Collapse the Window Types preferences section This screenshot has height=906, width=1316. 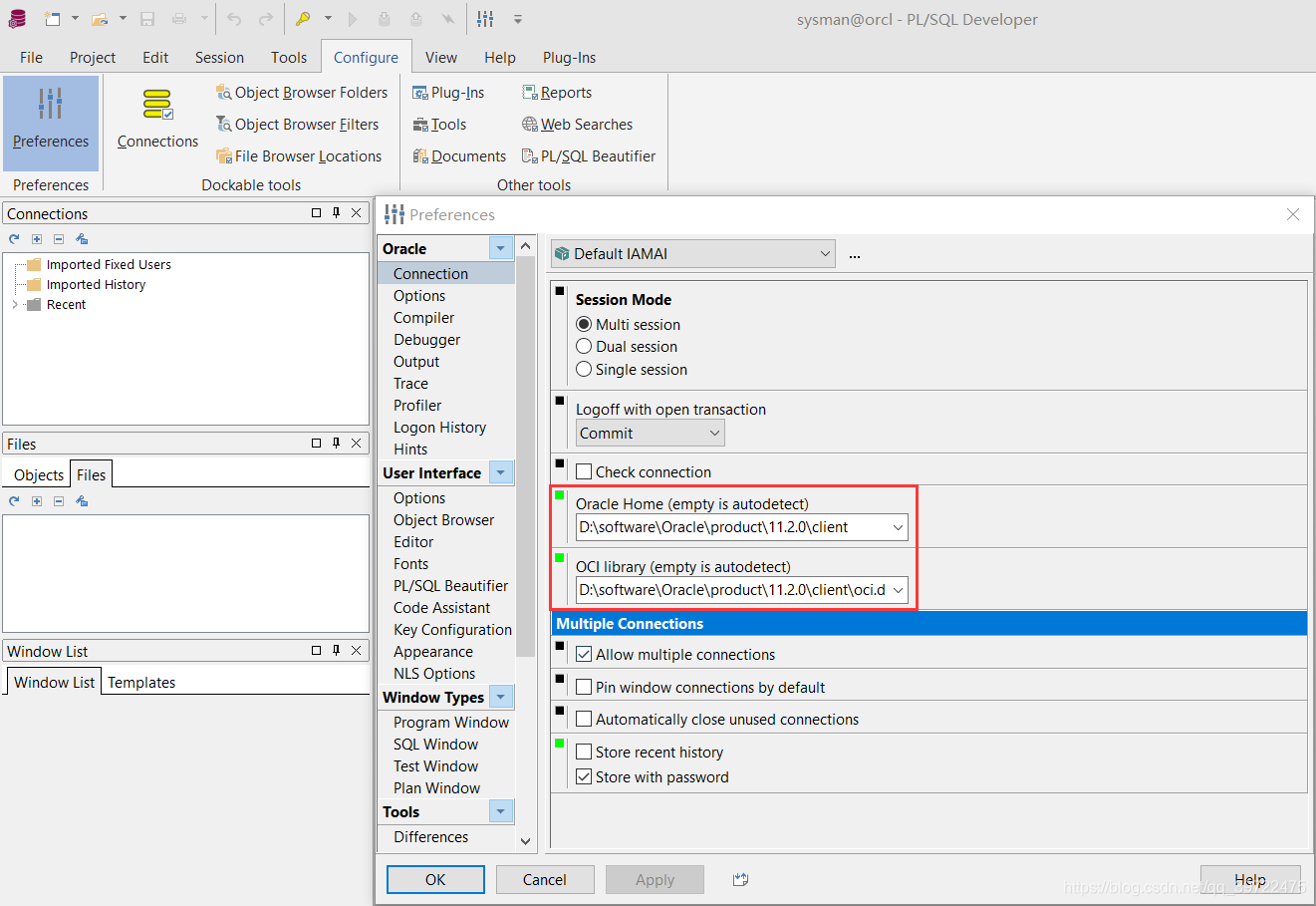click(501, 697)
